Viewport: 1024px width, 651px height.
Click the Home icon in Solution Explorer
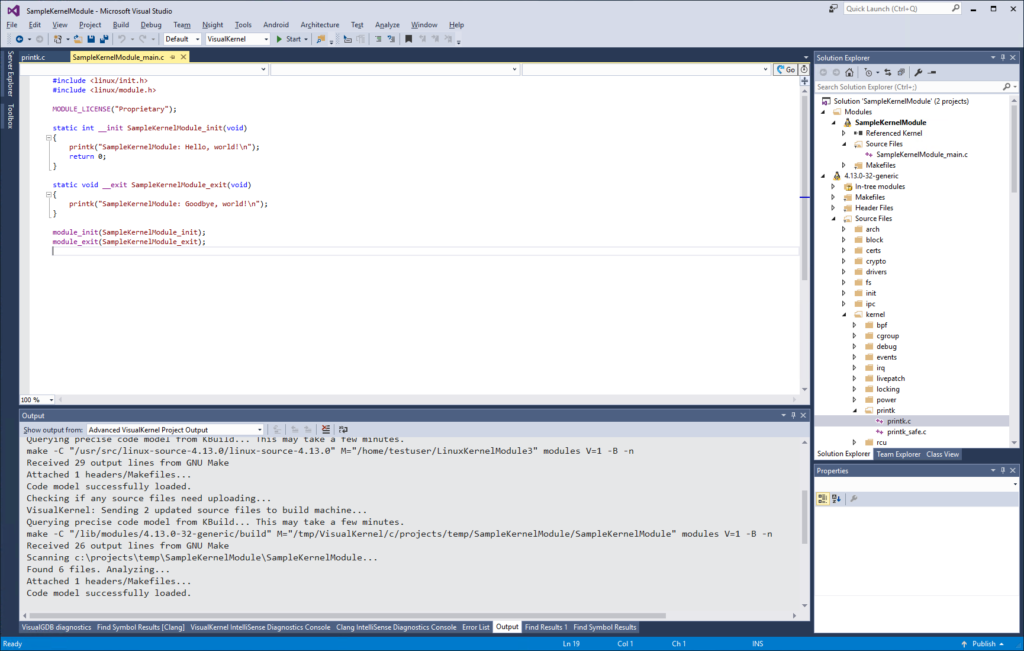tap(849, 72)
